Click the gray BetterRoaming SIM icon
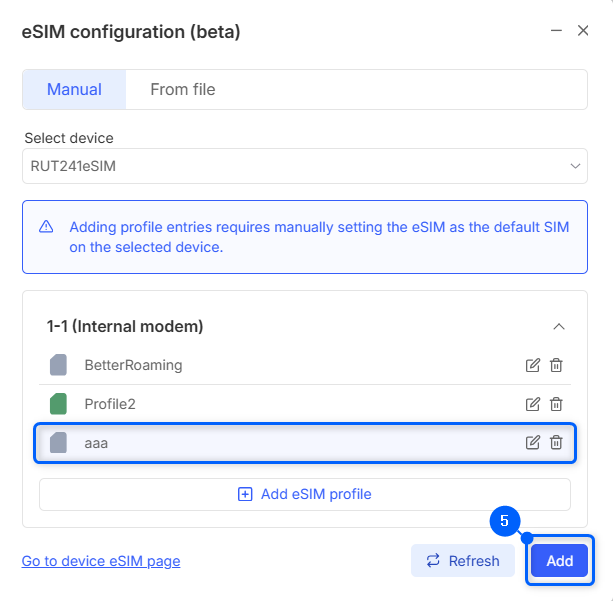The height and width of the screenshot is (601, 613). pos(59,365)
